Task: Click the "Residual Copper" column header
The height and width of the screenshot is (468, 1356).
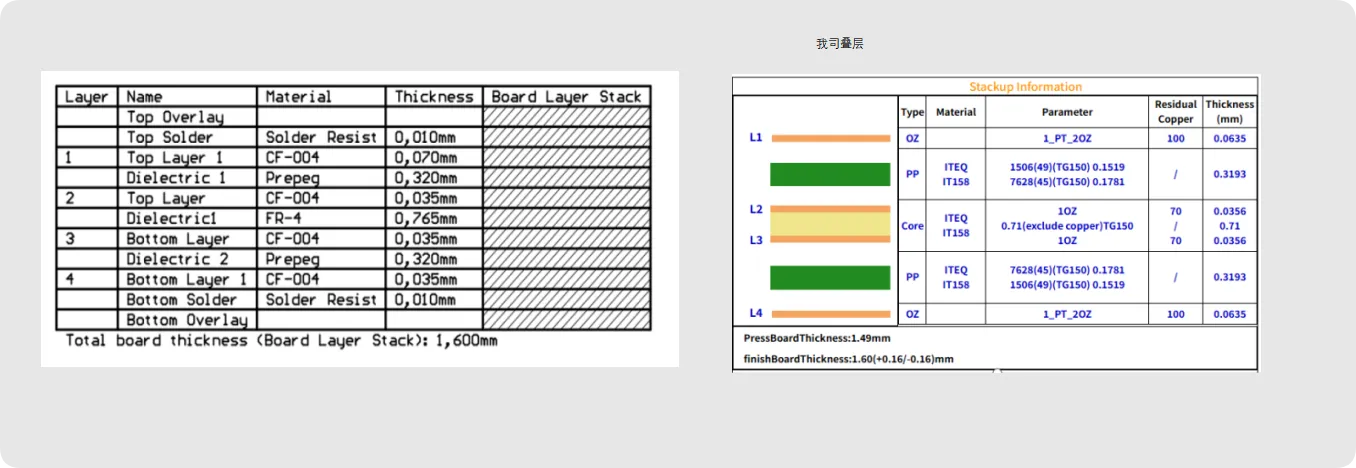Action: pos(1175,111)
